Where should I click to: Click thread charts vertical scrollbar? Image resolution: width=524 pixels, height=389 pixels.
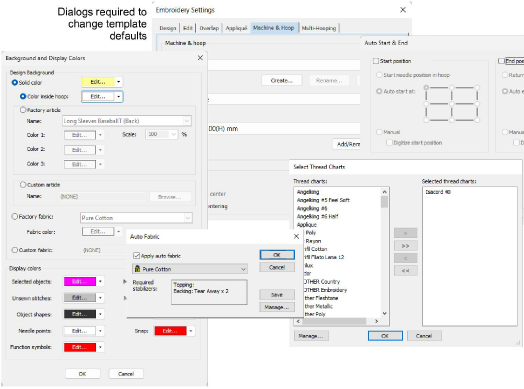coord(384,253)
